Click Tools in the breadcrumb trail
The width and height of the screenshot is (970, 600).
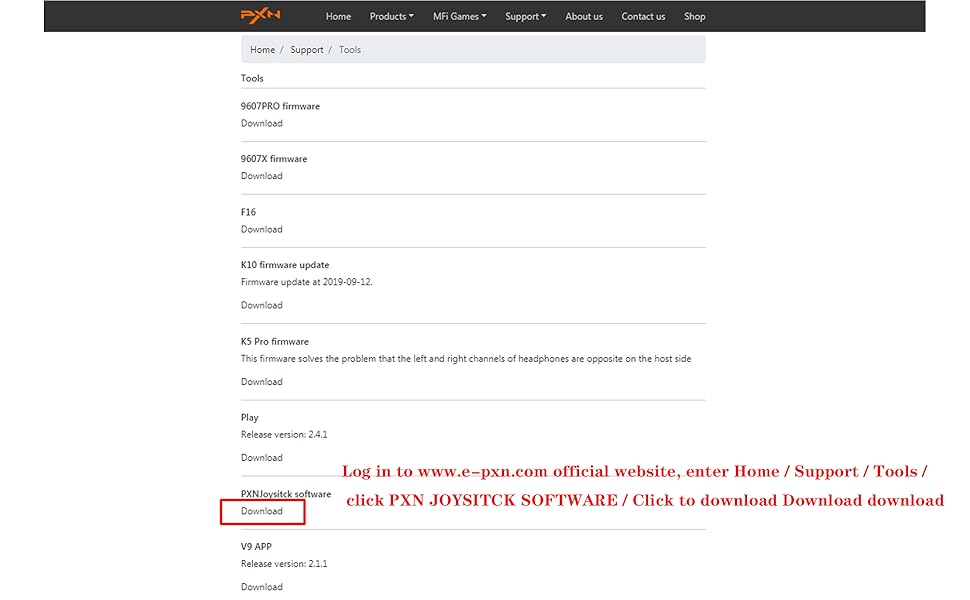pyautogui.click(x=349, y=50)
